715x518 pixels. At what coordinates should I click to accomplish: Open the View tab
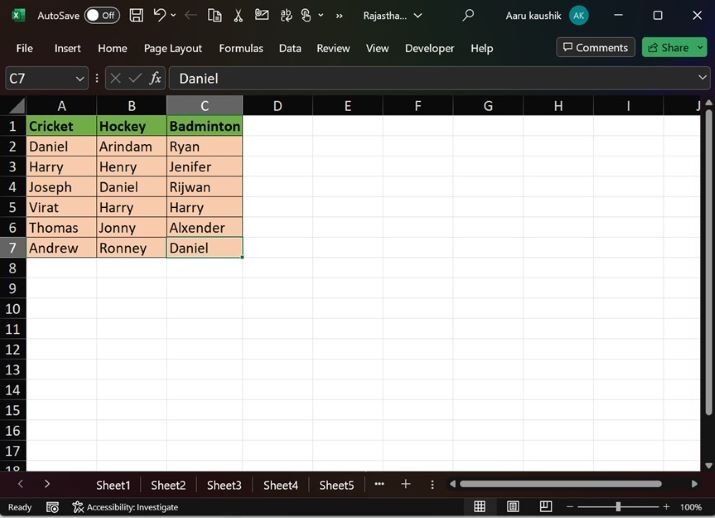click(x=377, y=48)
